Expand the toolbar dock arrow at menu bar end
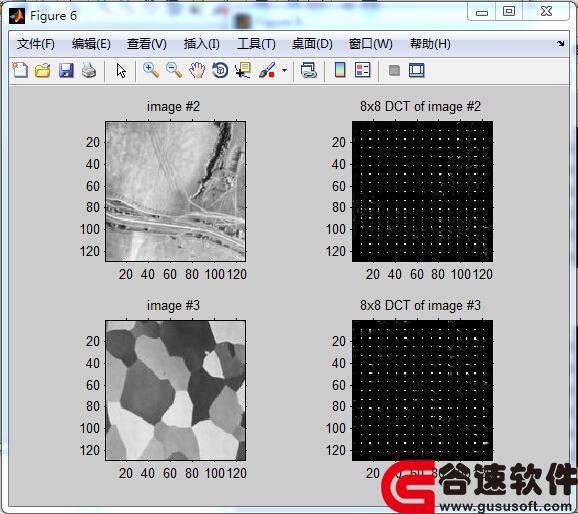 (561, 44)
